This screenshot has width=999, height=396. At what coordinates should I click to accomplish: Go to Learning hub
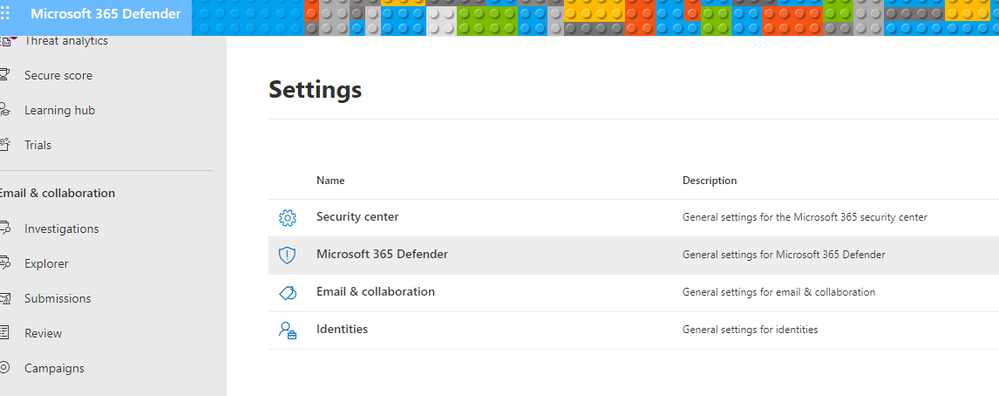coord(59,110)
